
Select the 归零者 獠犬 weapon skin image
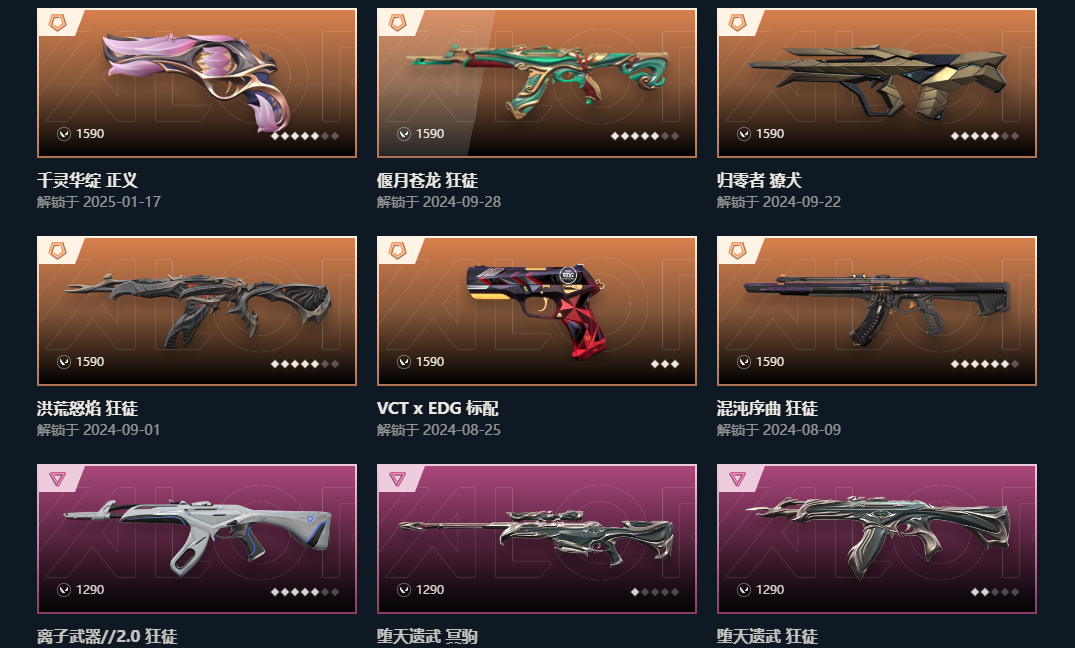coord(877,83)
